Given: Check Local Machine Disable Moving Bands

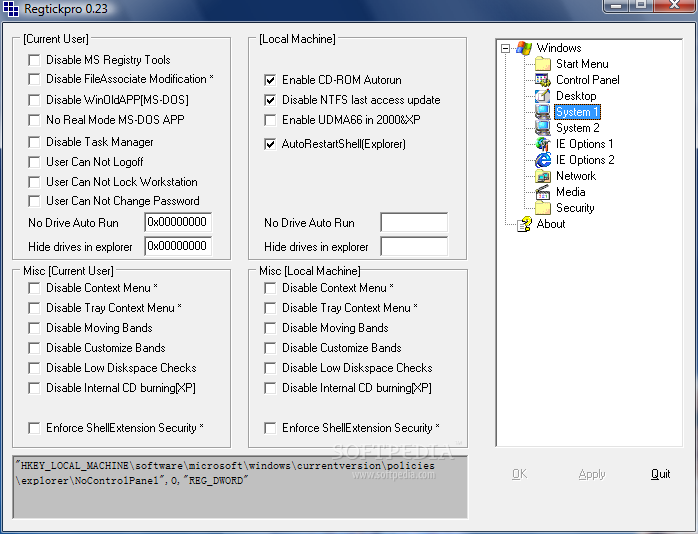Looking at the screenshot, I should [270, 328].
